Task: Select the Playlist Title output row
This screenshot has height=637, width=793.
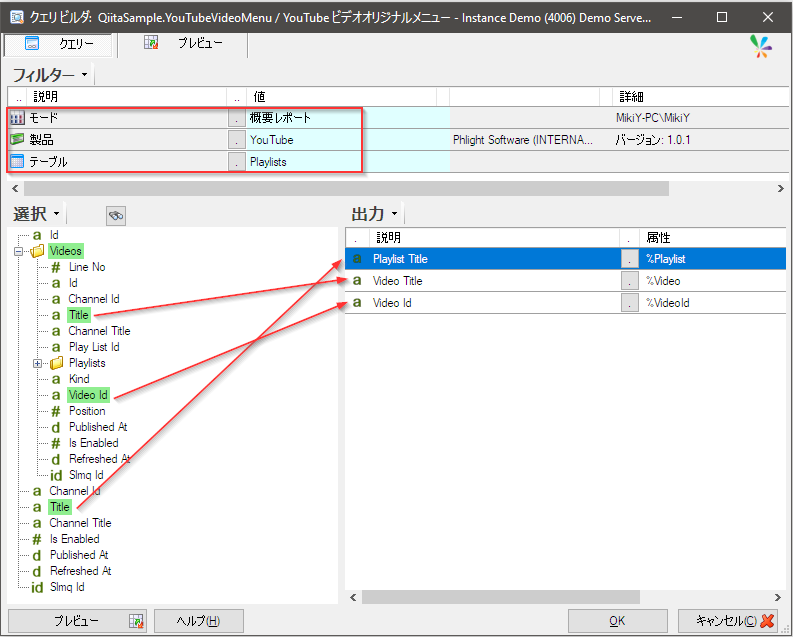Action: click(565, 259)
